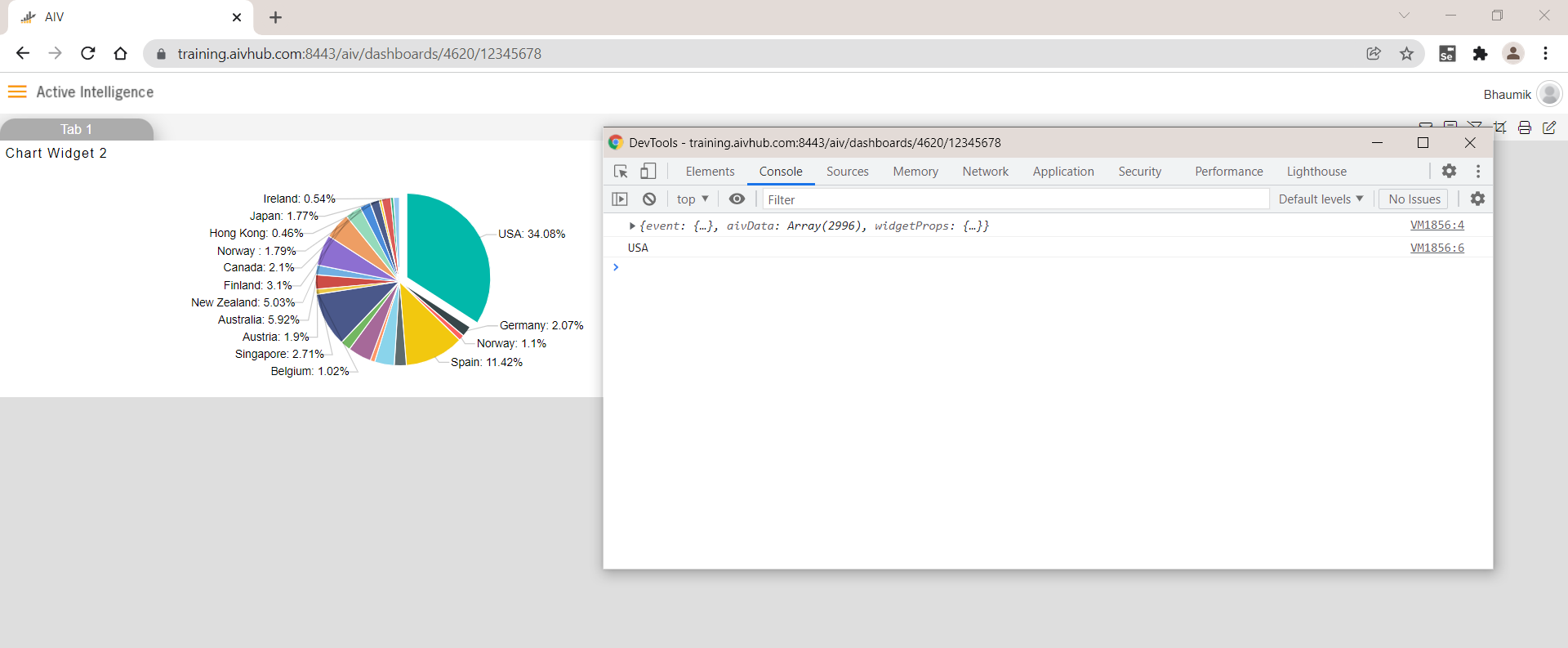Click the console prompt input line

tap(1048, 267)
